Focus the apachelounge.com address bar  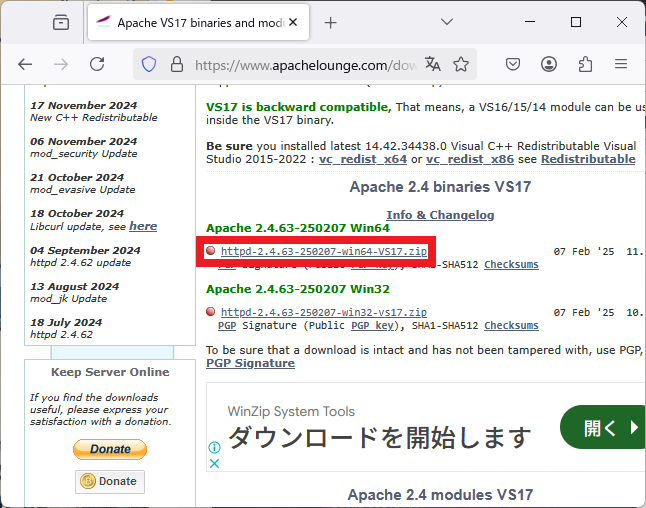[x=306, y=65]
